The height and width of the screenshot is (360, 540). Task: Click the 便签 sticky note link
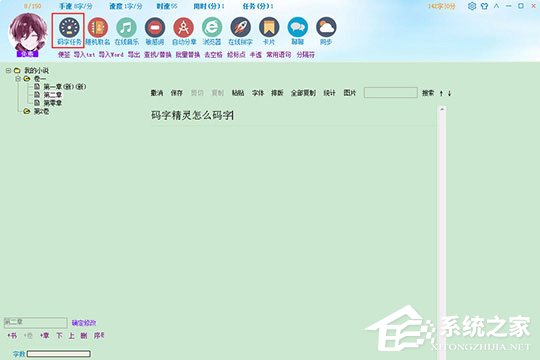tap(64, 54)
